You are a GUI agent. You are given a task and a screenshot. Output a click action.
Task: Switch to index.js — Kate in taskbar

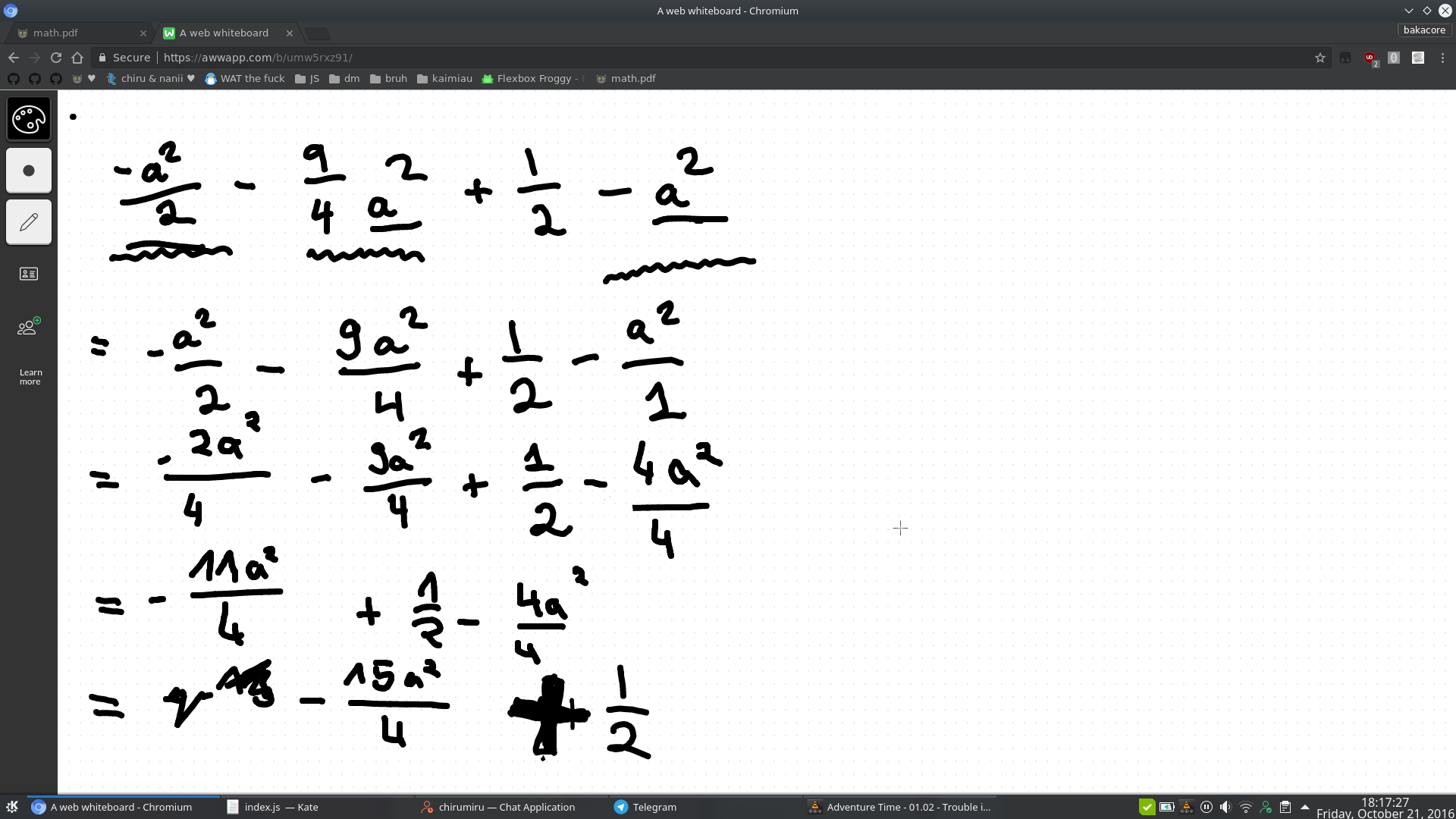318,807
